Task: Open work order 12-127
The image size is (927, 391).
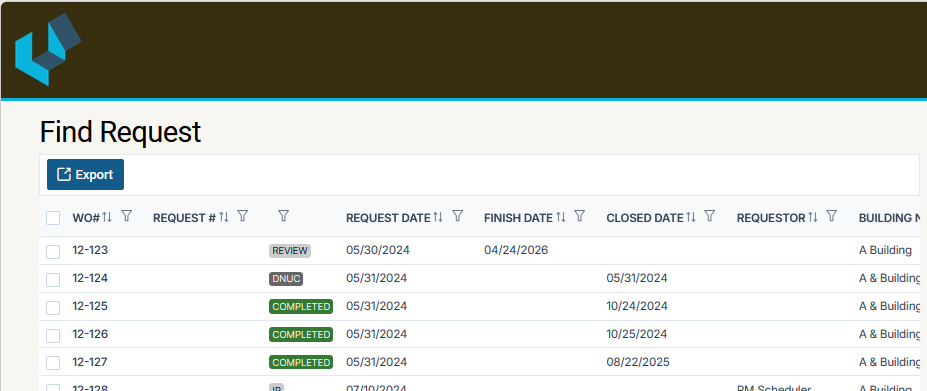Action: pyautogui.click(x=90, y=361)
